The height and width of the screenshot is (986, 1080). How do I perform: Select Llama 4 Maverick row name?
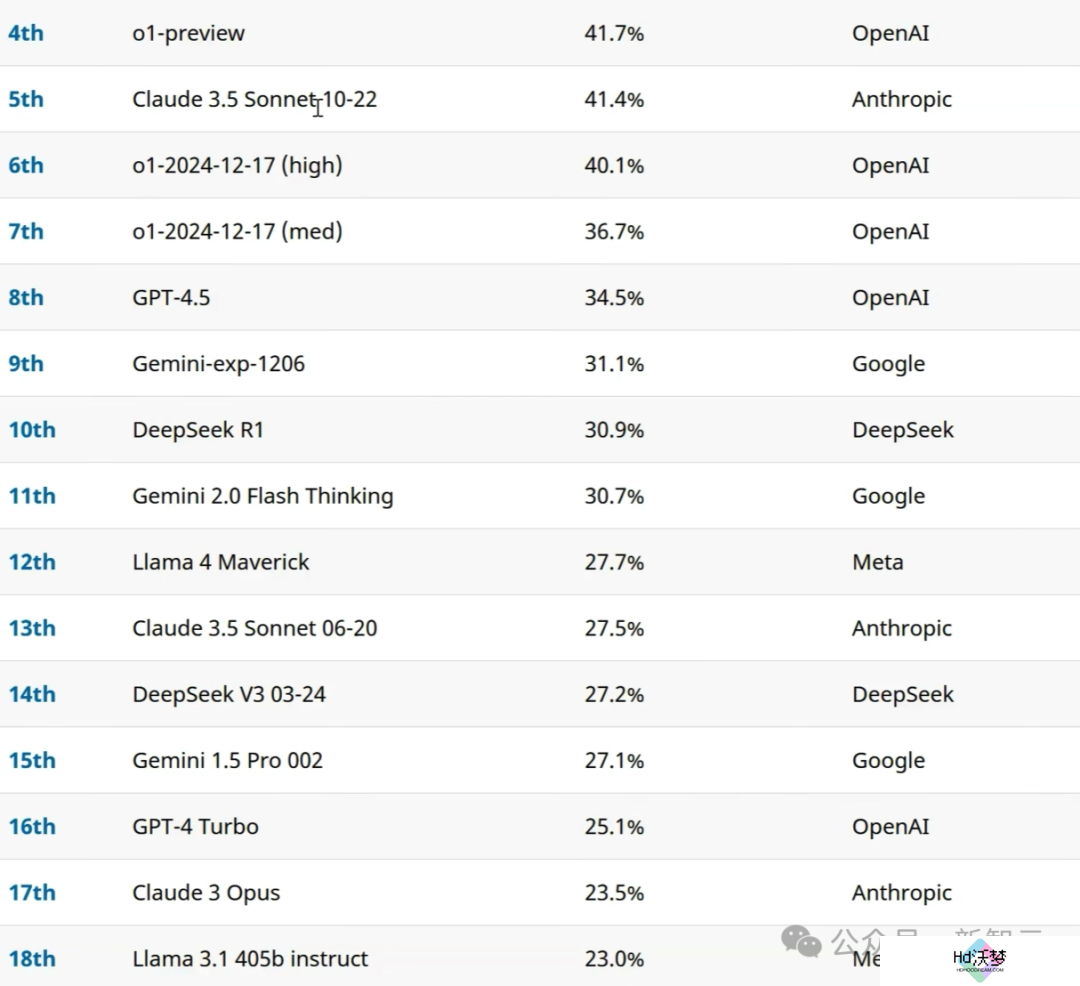(221, 562)
